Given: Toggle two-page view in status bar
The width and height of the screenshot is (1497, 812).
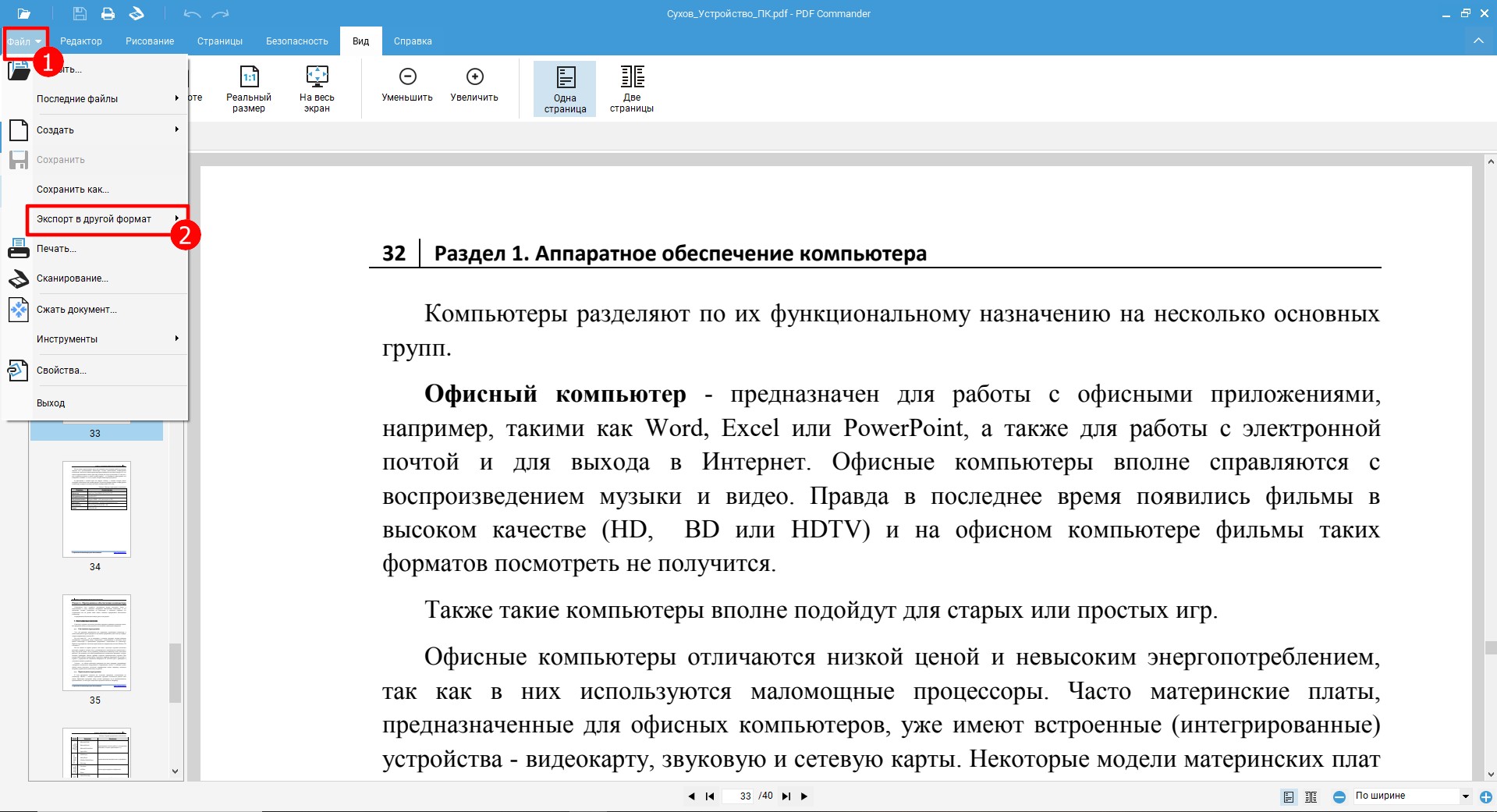Looking at the screenshot, I should tap(1311, 797).
